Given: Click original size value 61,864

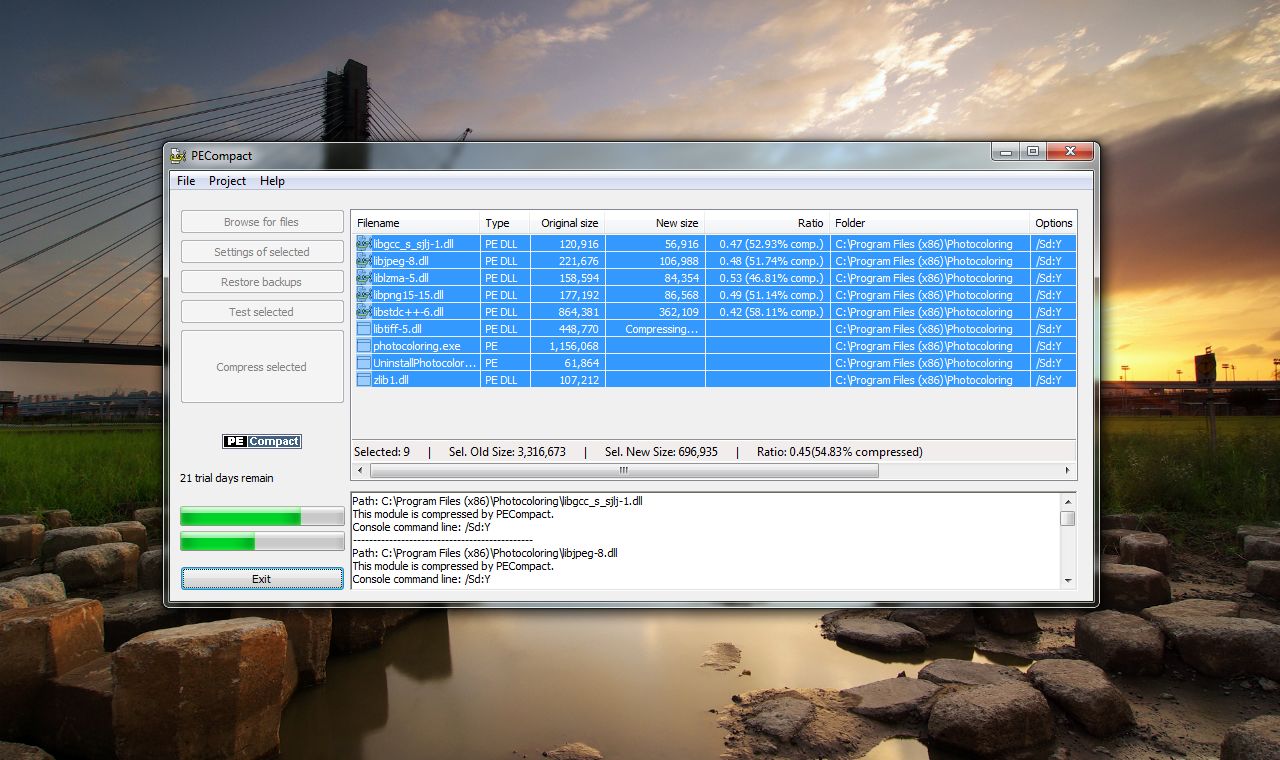Looking at the screenshot, I should [x=581, y=362].
